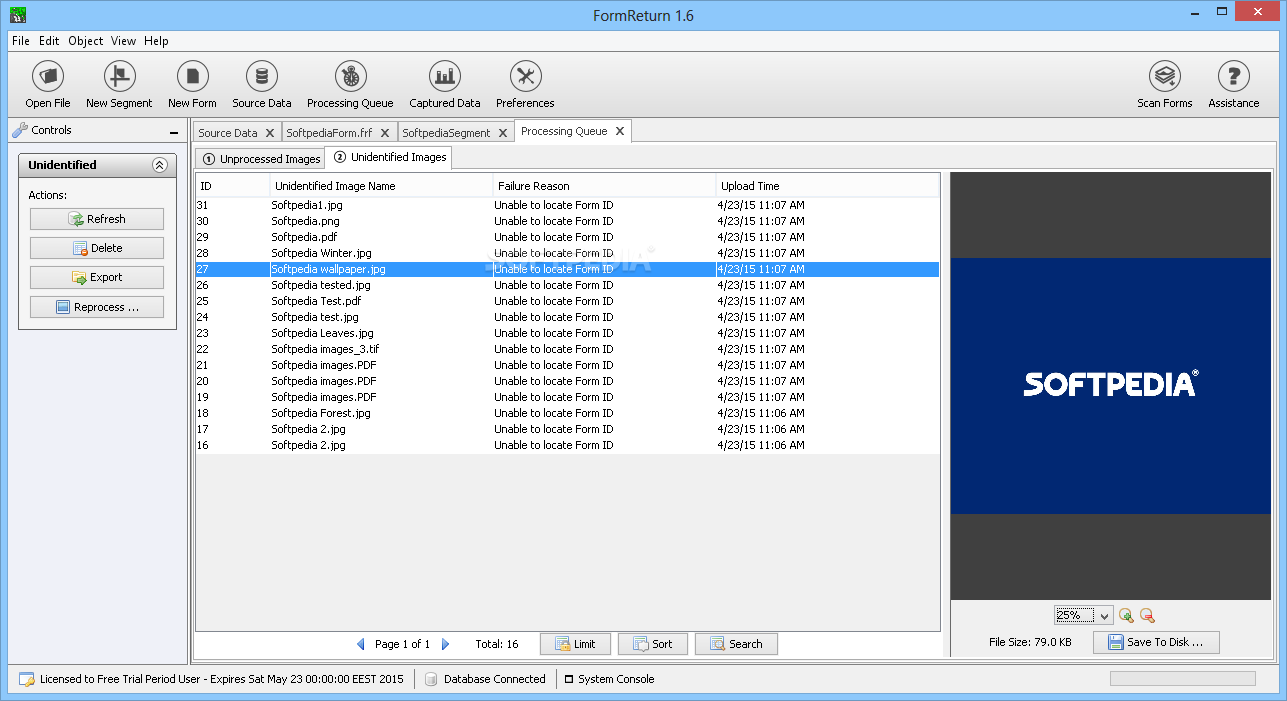This screenshot has height=701, width=1287.
Task: Switch to Unprocessed Images sub-tab
Action: [x=261, y=159]
